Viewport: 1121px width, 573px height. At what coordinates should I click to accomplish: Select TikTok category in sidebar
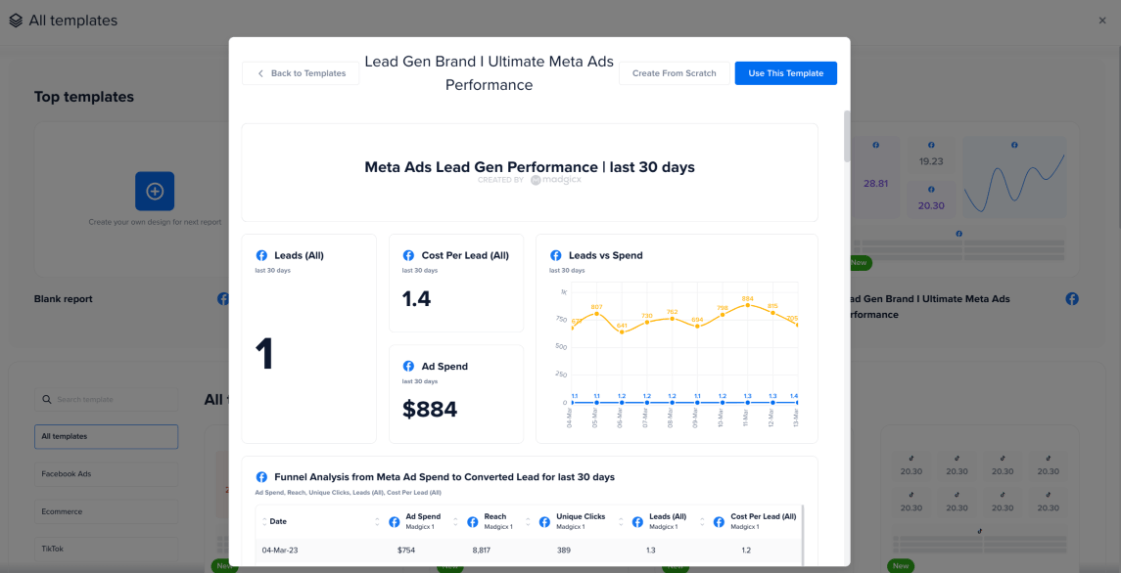pyautogui.click(x=107, y=549)
